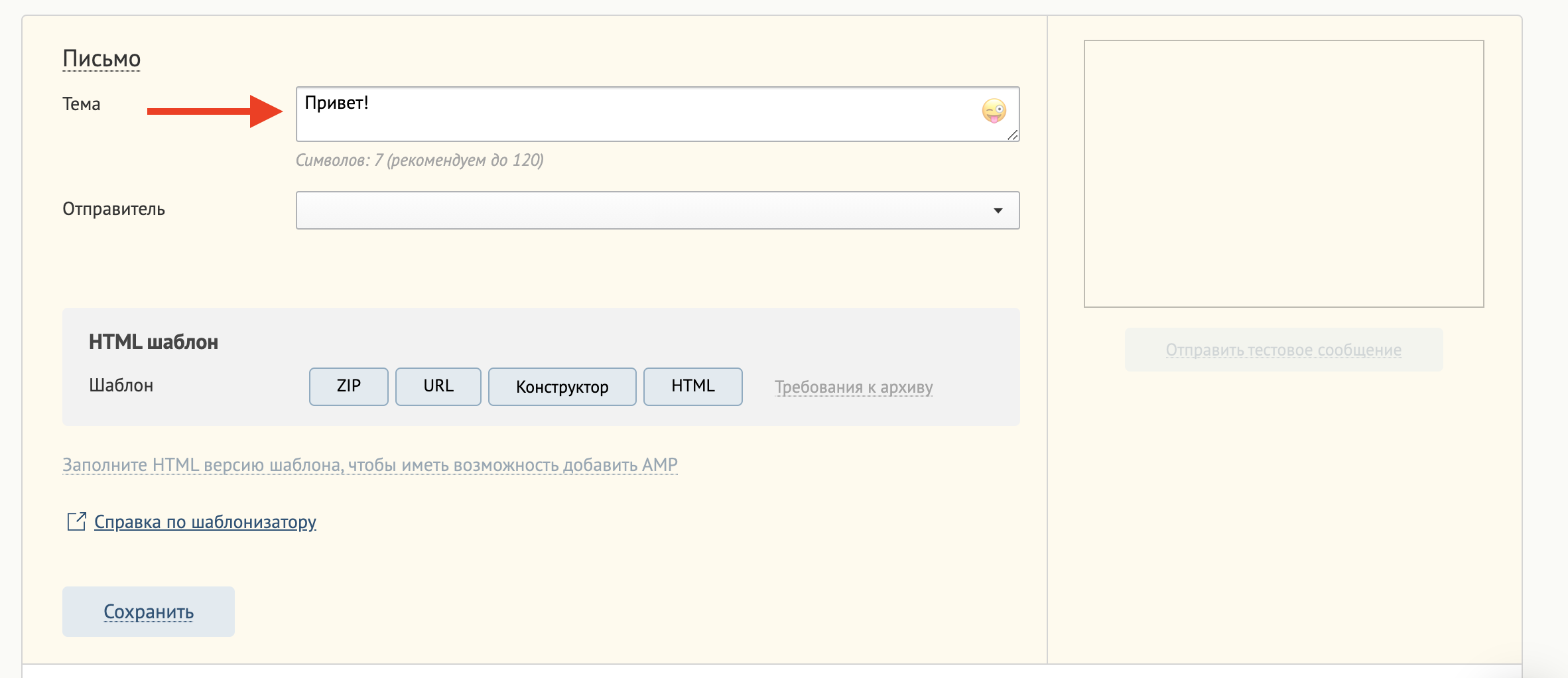The height and width of the screenshot is (678, 1568).
Task: Open Справка по шаблонизатору help link
Action: [205, 522]
